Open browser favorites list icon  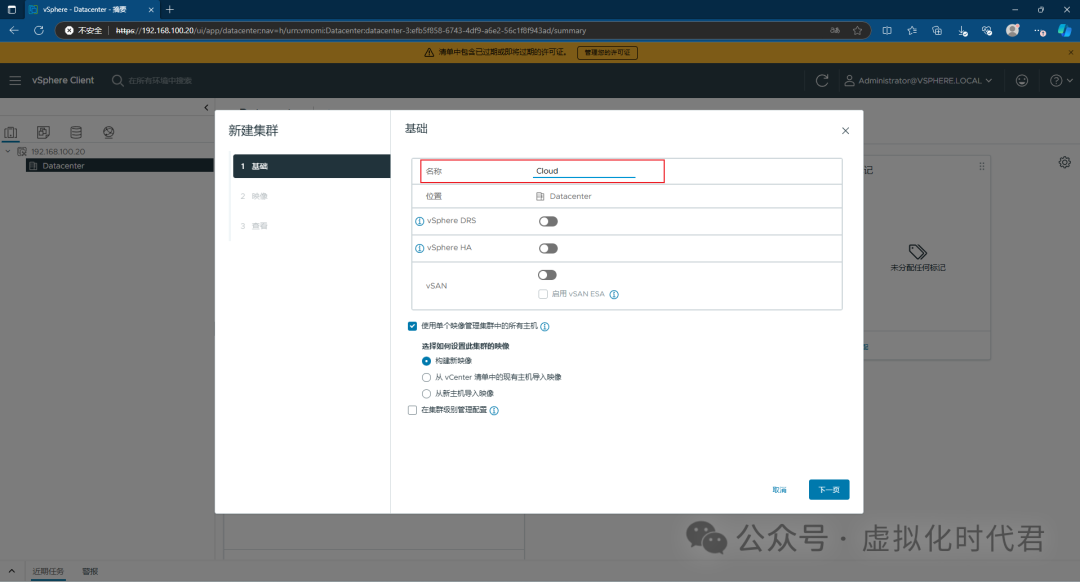click(912, 30)
